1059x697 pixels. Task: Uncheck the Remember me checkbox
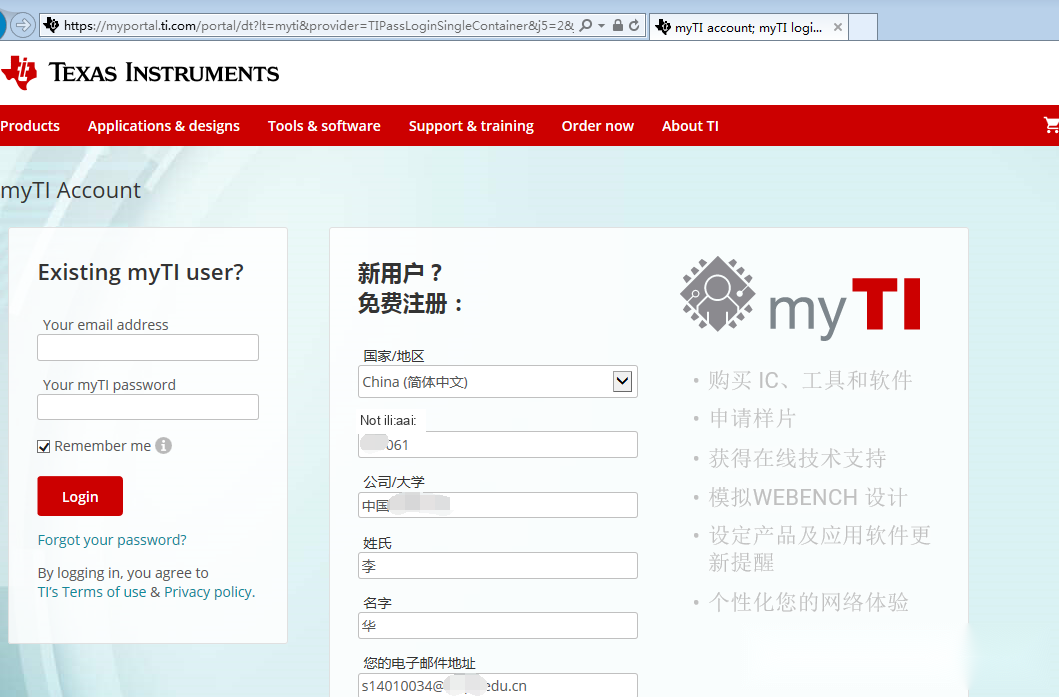click(x=44, y=446)
